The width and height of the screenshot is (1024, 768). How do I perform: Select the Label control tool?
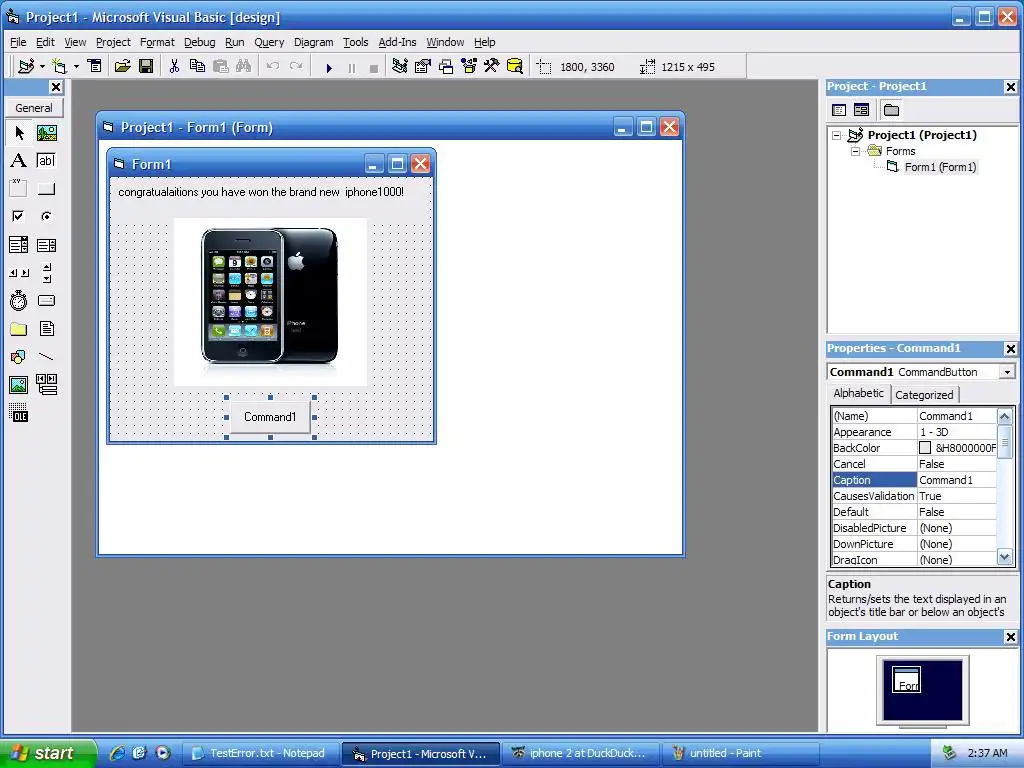pyautogui.click(x=19, y=161)
